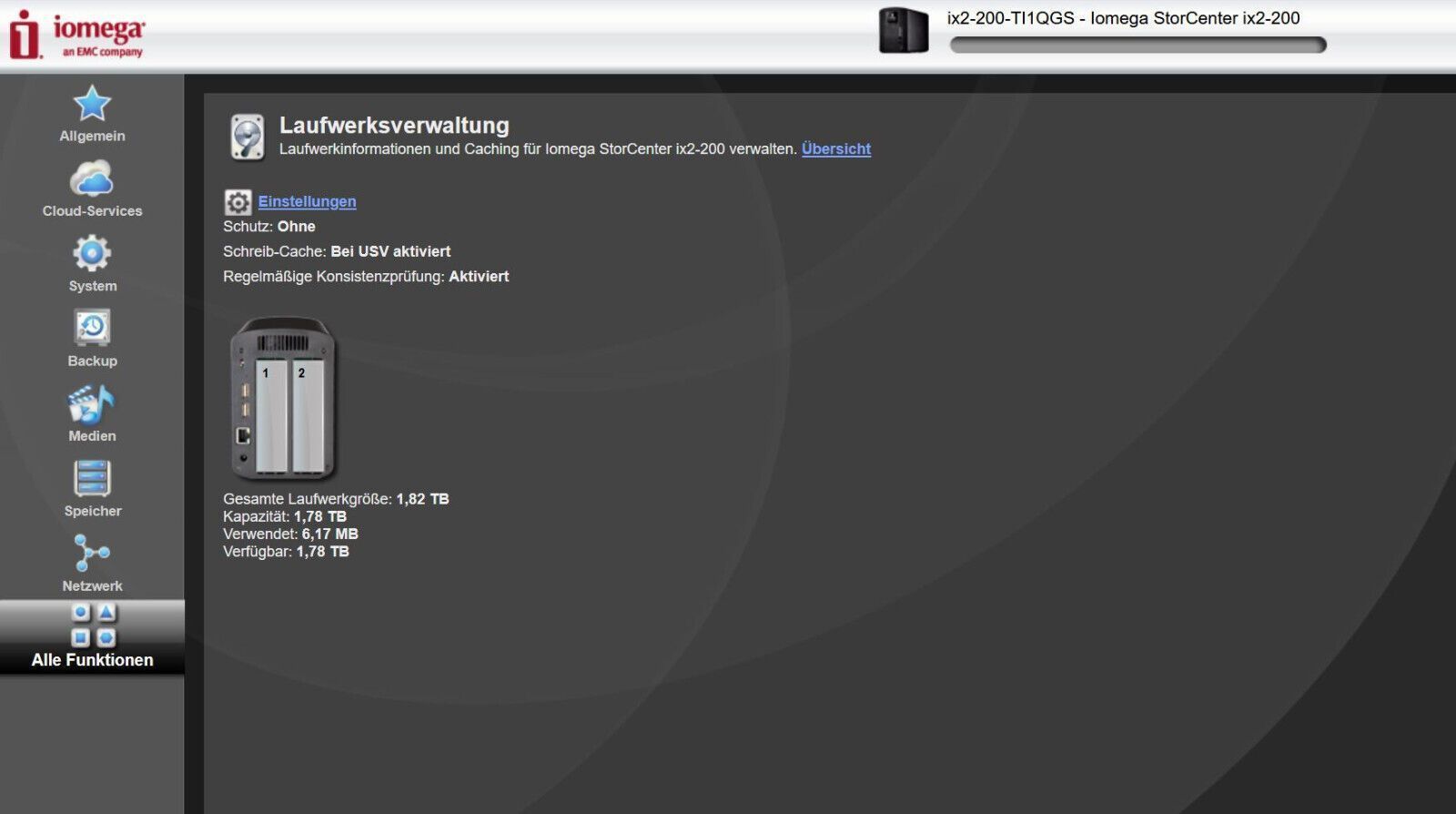Open the Medien media icon
The image size is (1456, 814).
(x=92, y=404)
